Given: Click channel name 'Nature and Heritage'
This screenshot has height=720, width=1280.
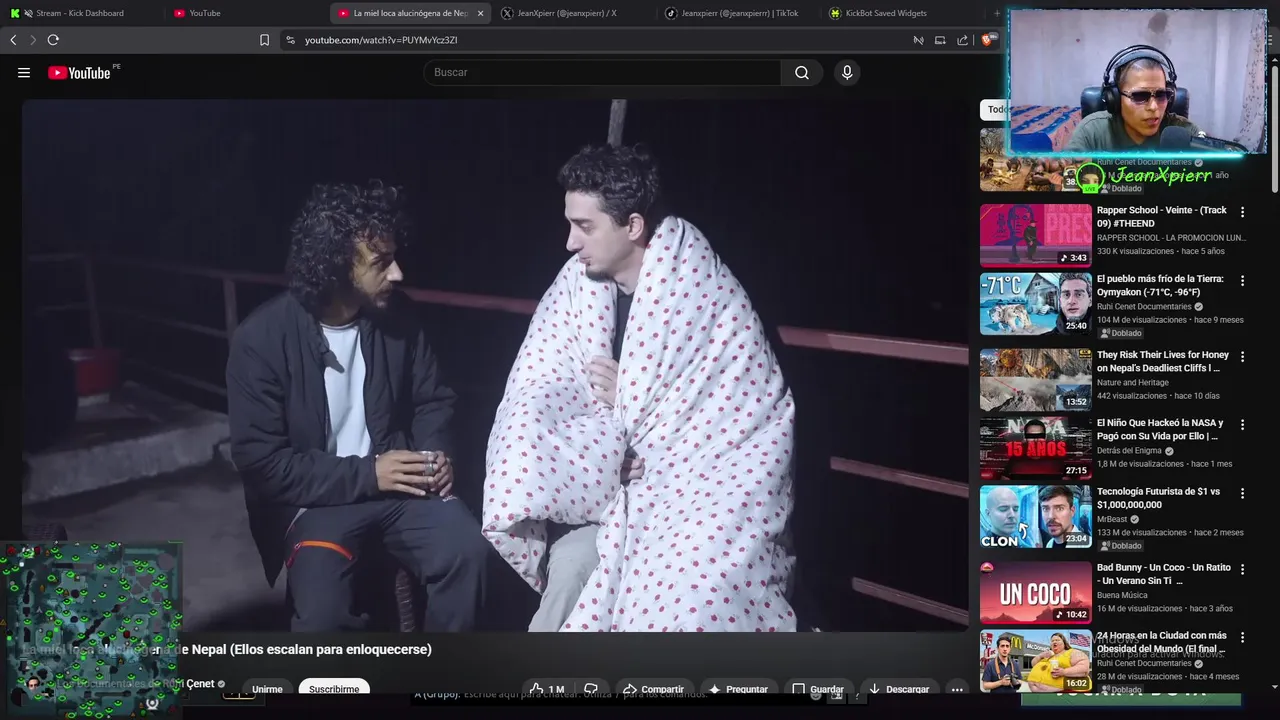Looking at the screenshot, I should (x=1134, y=382).
